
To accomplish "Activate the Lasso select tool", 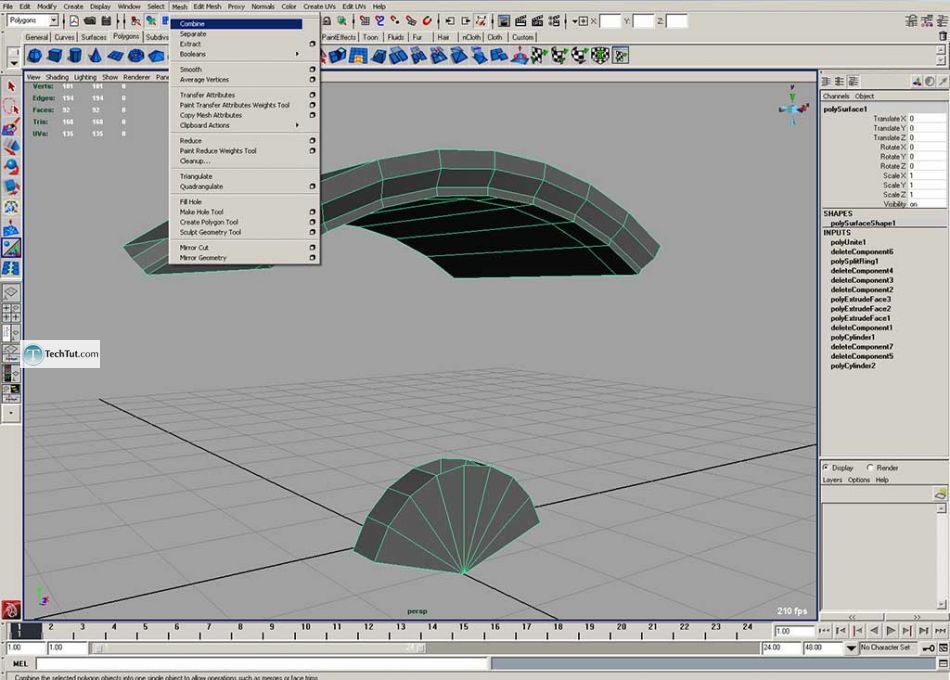I will pyautogui.click(x=11, y=107).
